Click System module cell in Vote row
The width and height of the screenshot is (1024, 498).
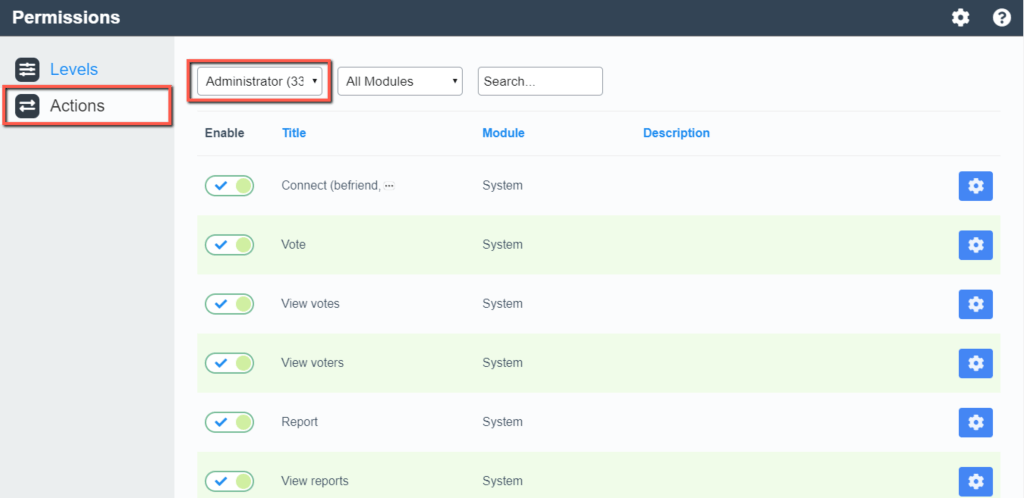502,245
